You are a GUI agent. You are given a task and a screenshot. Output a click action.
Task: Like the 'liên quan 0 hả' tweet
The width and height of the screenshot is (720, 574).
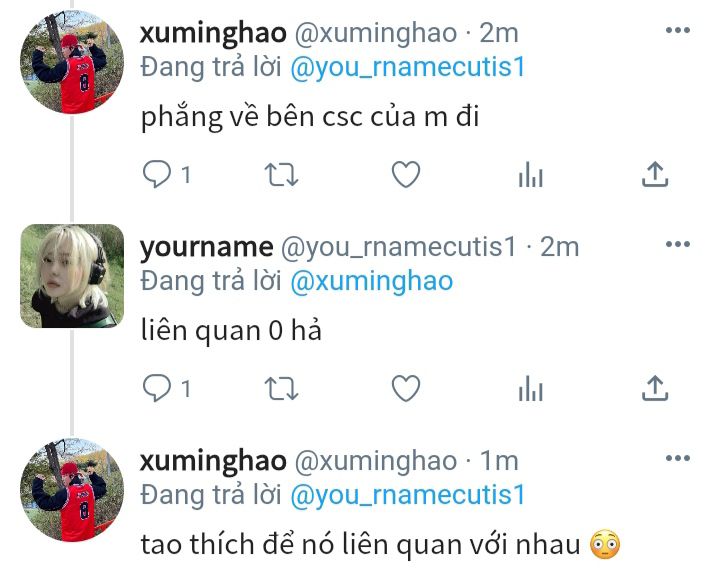click(406, 388)
